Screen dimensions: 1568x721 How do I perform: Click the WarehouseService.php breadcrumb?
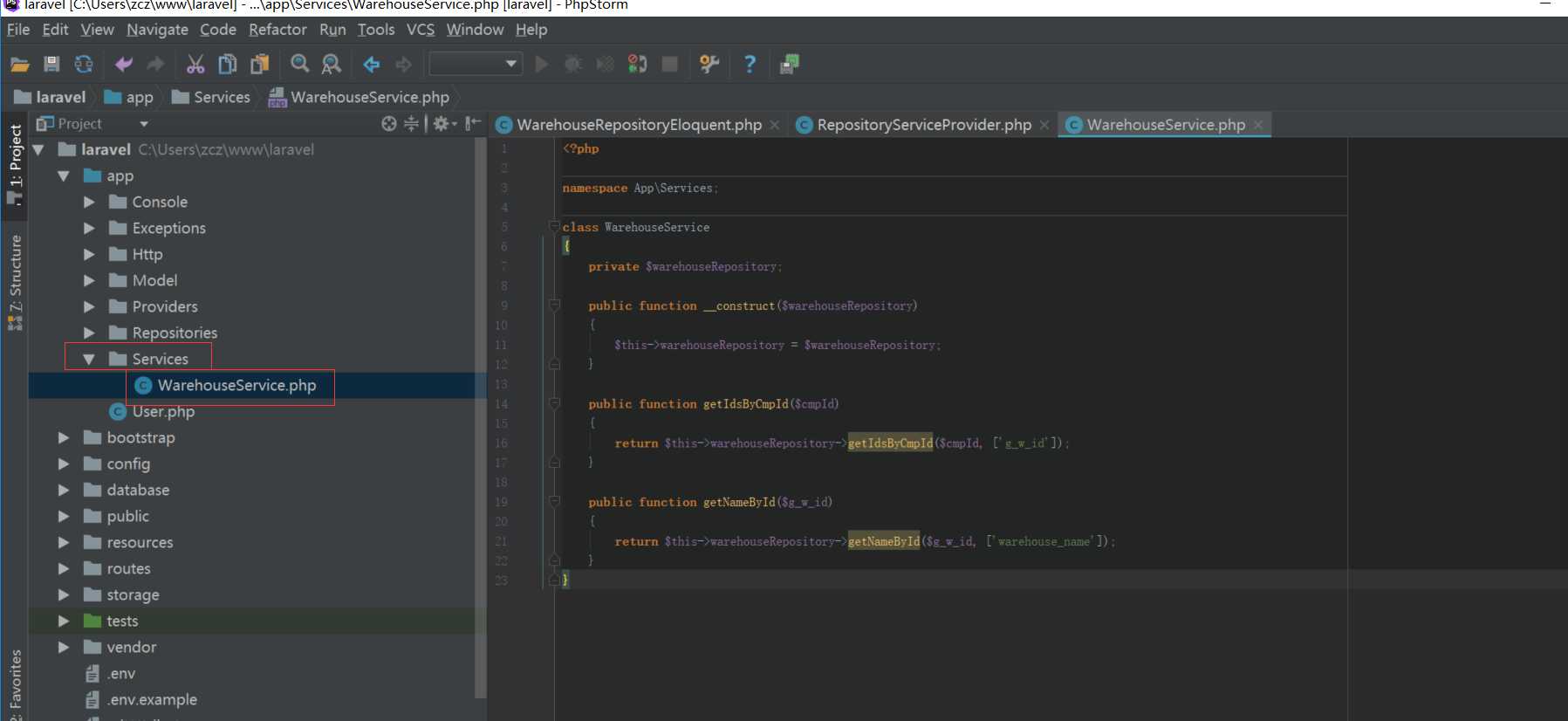pos(359,97)
